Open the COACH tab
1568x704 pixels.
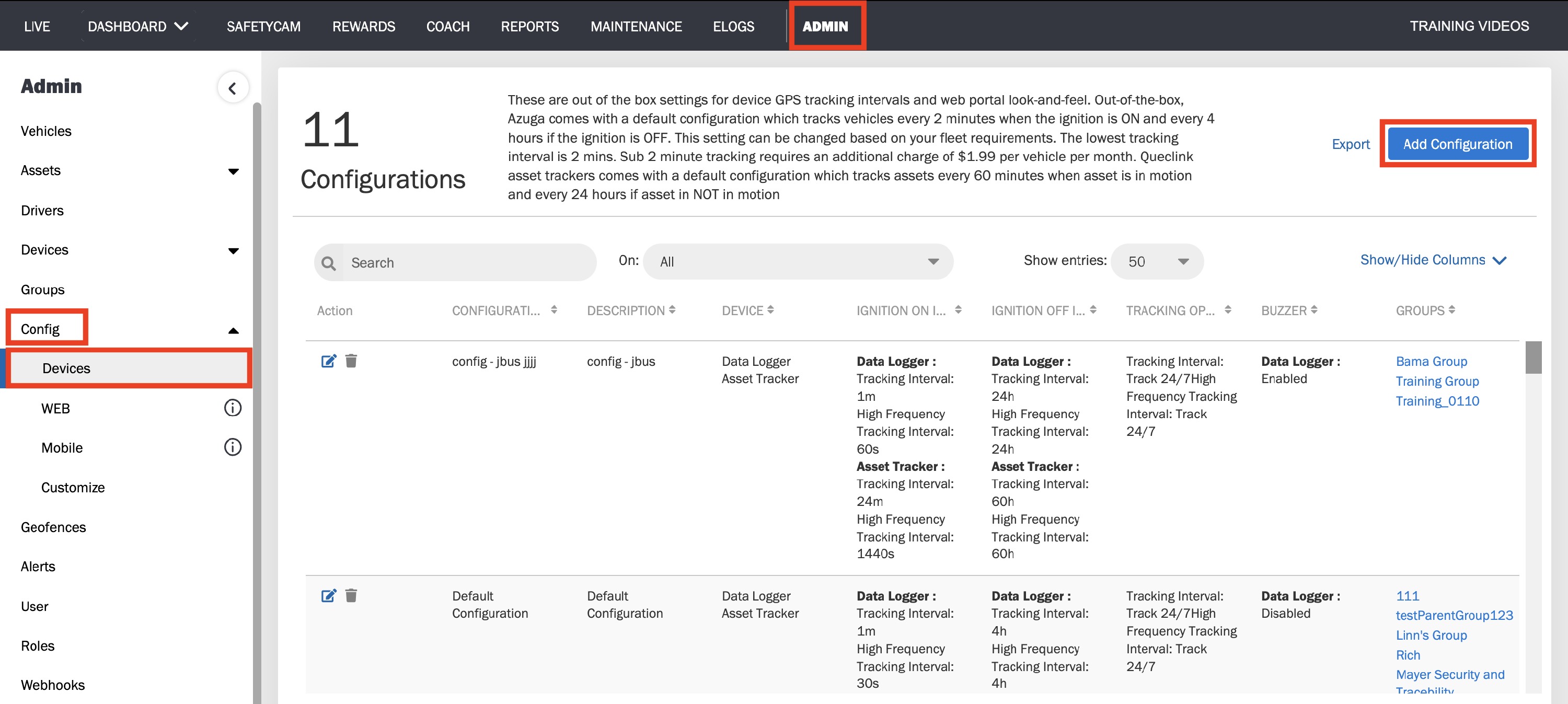(x=448, y=26)
